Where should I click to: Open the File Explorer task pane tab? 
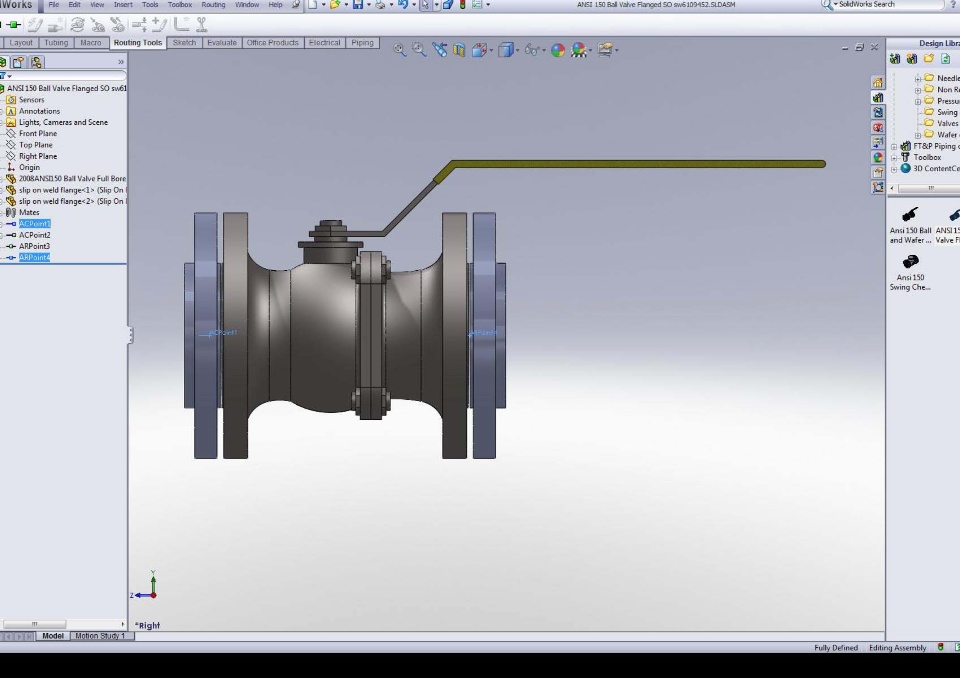(878, 113)
